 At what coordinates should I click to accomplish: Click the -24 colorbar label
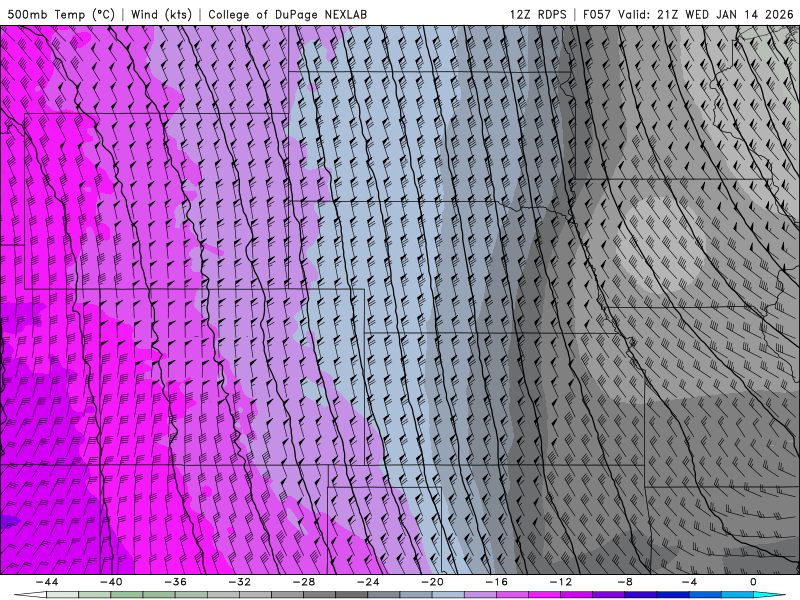pos(367,582)
